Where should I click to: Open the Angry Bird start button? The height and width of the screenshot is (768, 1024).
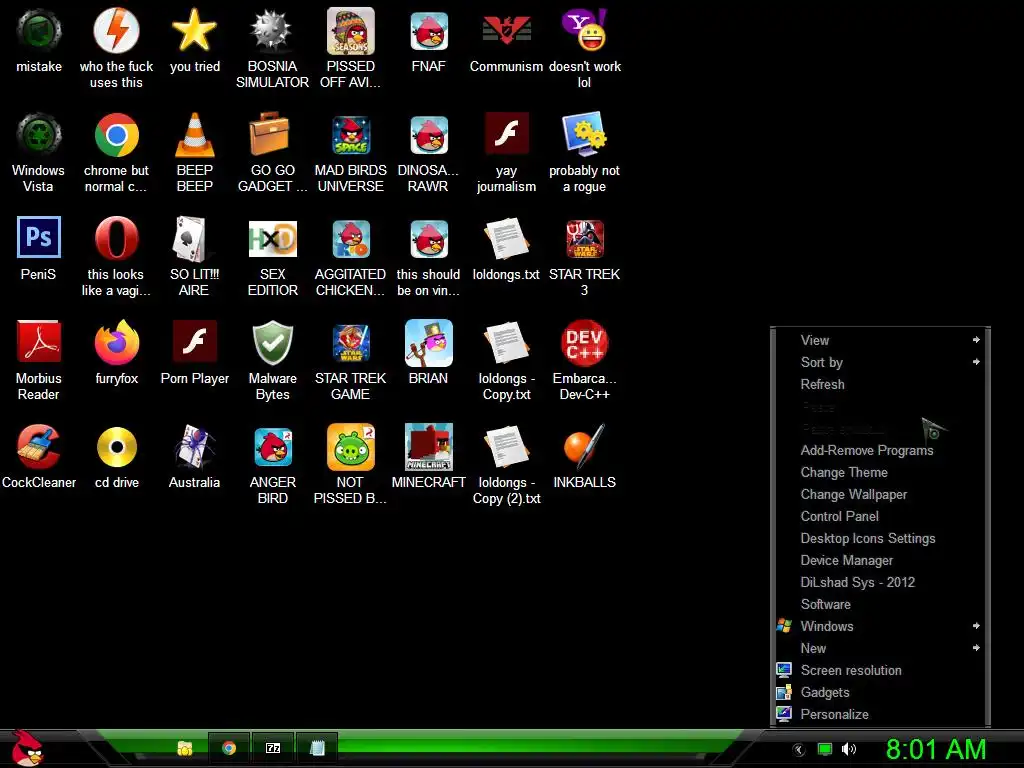click(x=27, y=748)
